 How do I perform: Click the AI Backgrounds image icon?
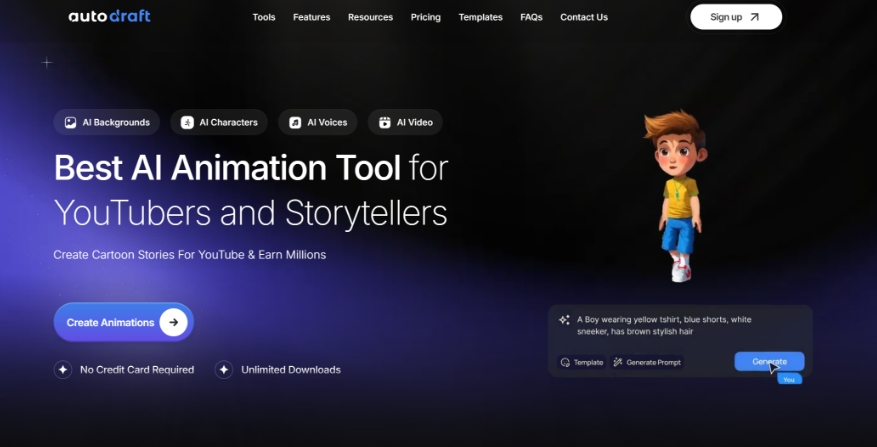tap(70, 123)
